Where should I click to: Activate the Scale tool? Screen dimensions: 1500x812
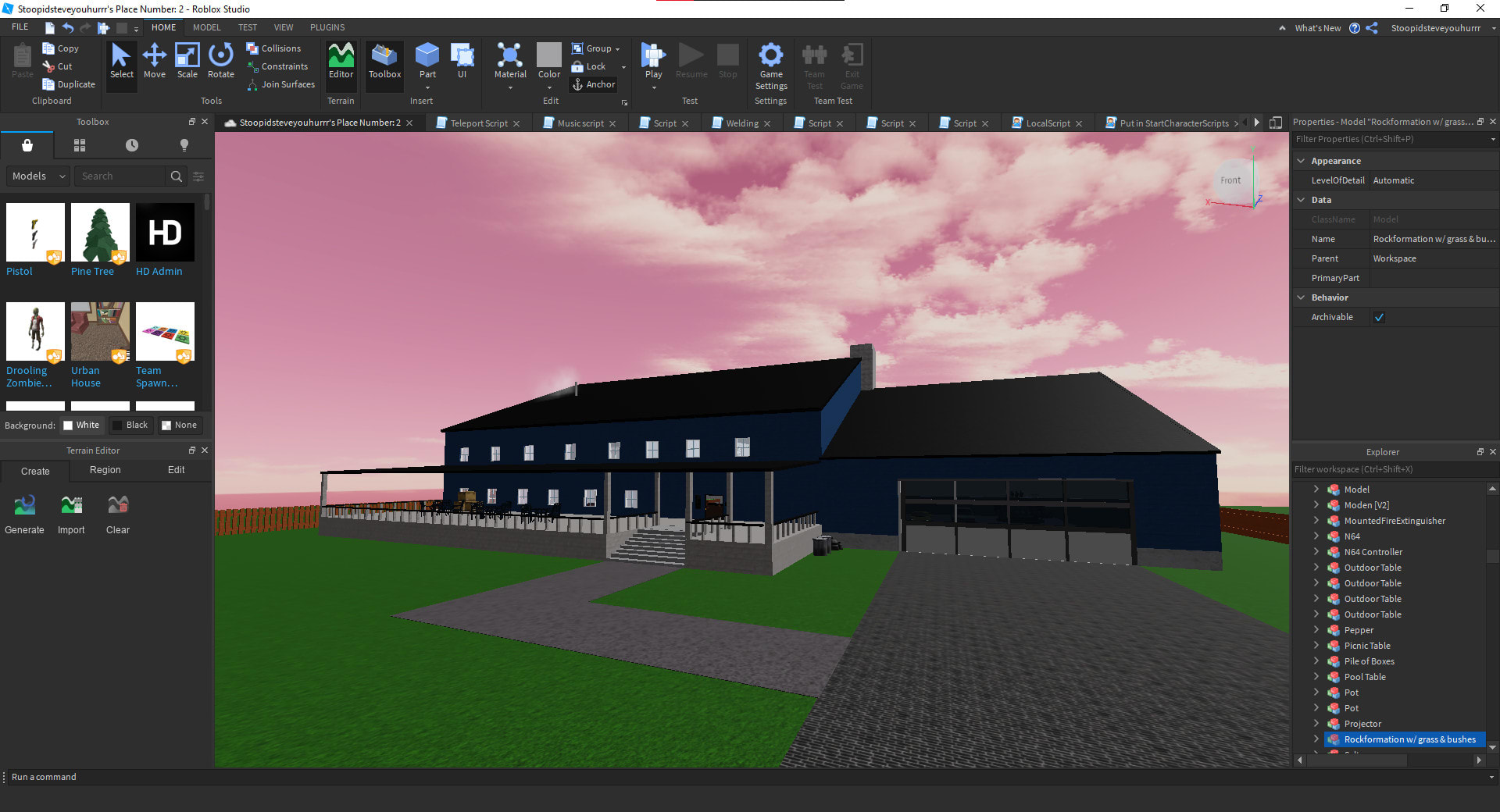point(187,61)
